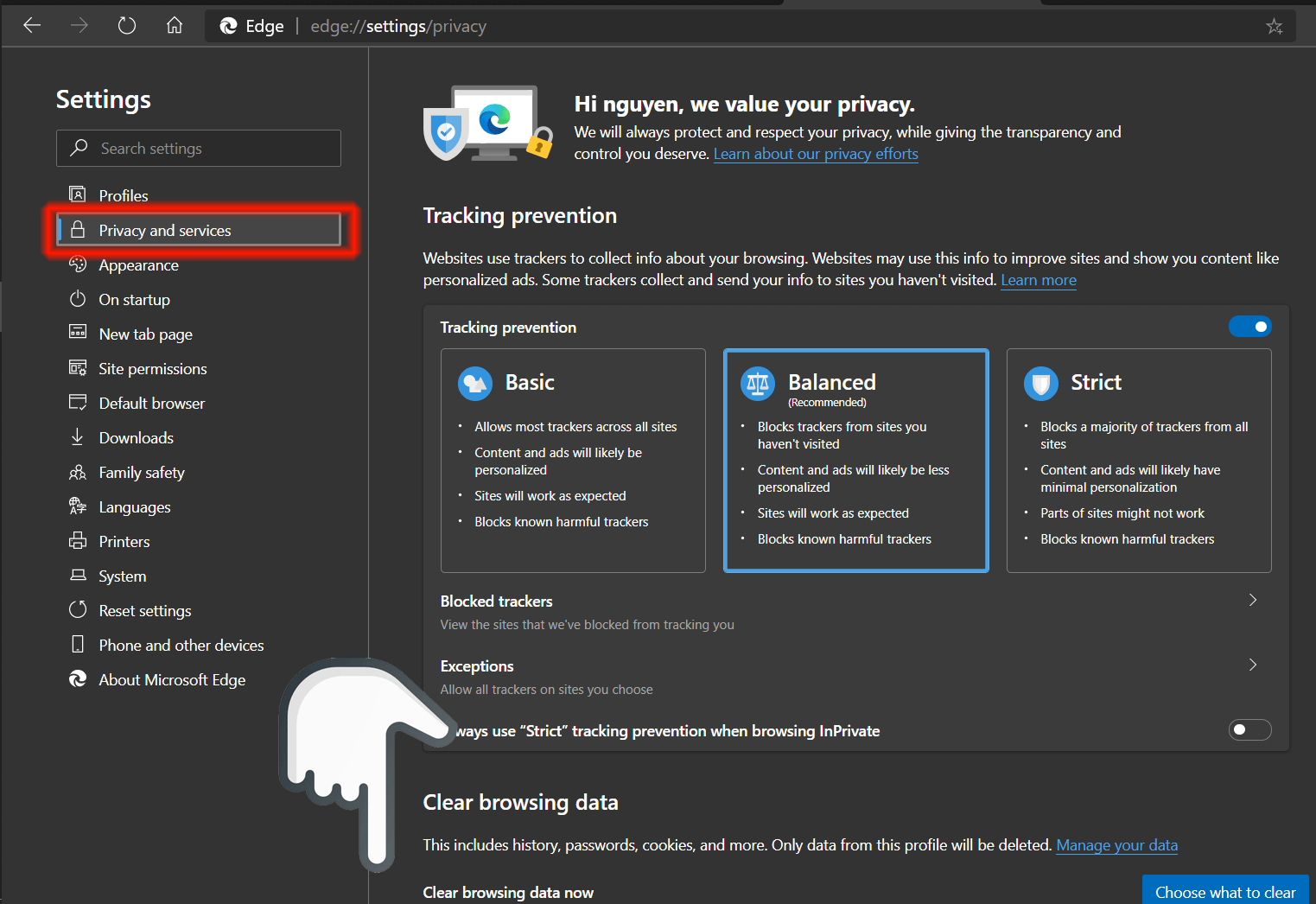Screen dimensions: 1316x904
Task: Open Learn about our privacy efforts link
Action: point(816,154)
